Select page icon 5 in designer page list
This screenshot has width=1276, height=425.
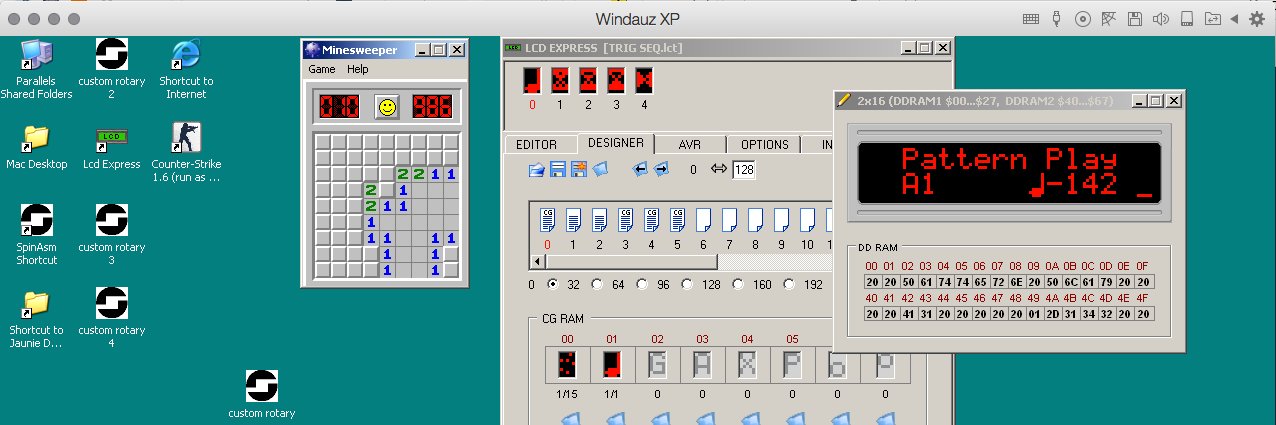point(677,218)
